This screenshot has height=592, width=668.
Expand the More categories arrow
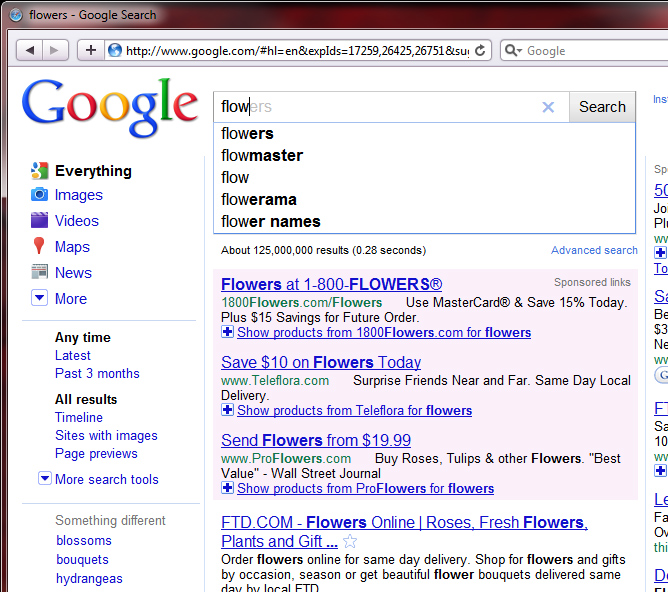[39, 298]
